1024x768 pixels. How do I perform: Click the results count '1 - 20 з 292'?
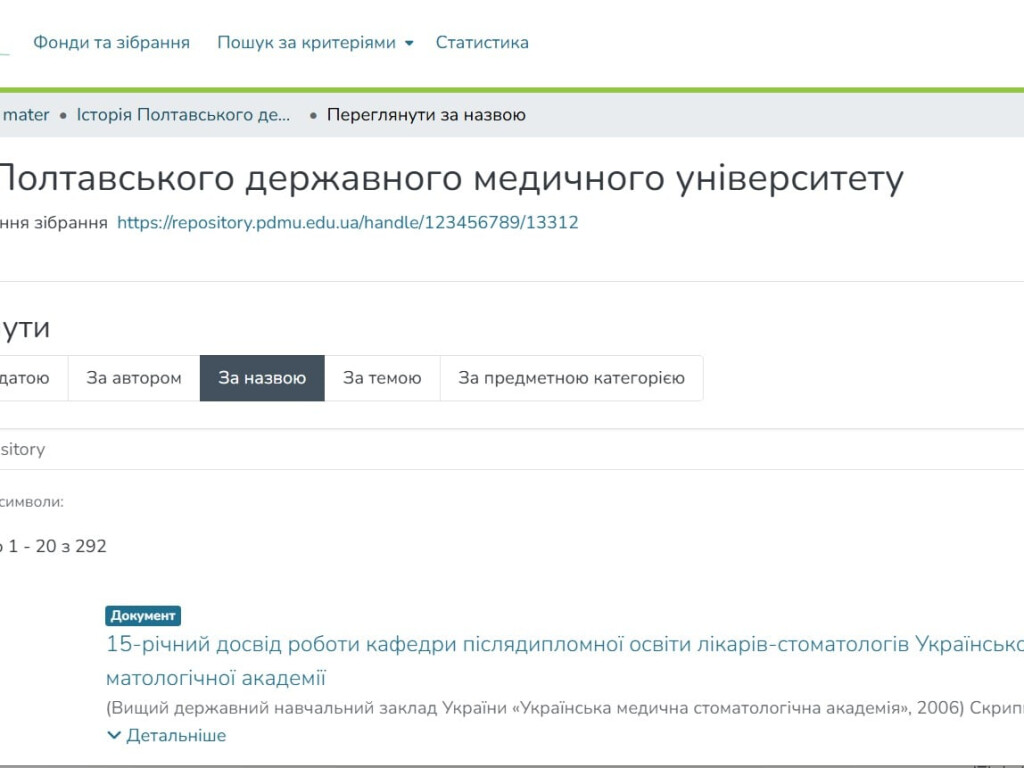[57, 547]
